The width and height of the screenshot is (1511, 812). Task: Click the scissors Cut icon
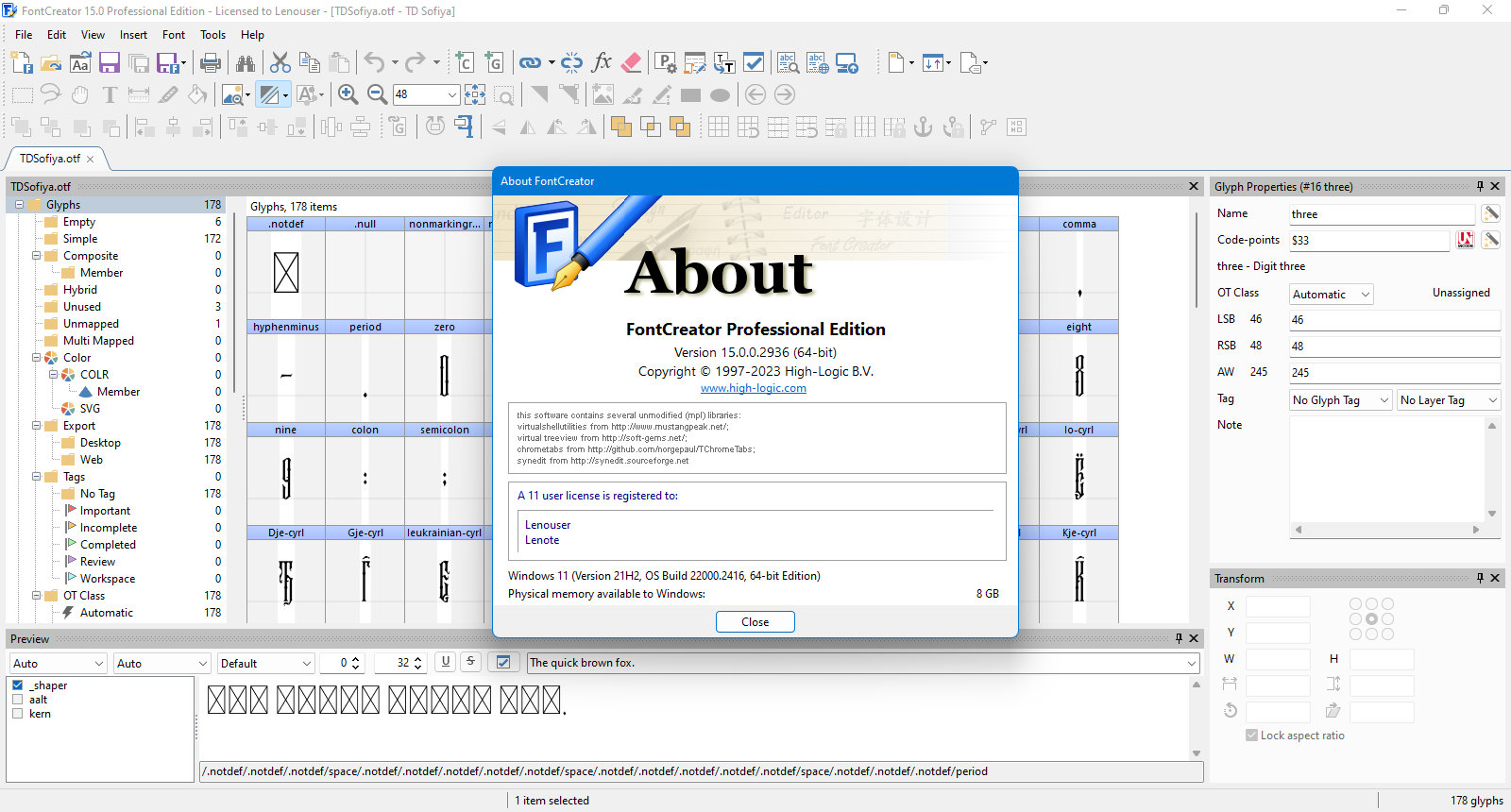click(x=280, y=63)
